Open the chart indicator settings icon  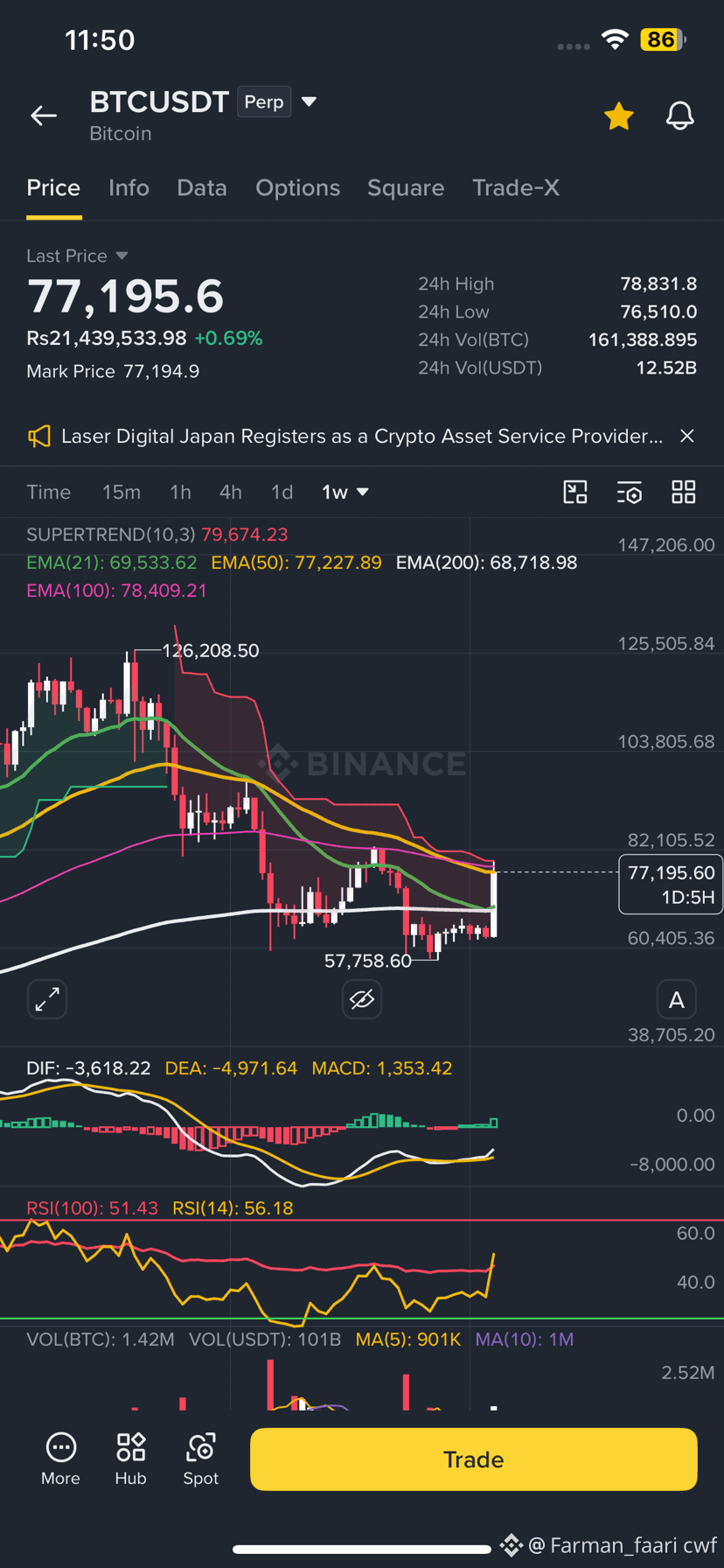pyautogui.click(x=630, y=492)
